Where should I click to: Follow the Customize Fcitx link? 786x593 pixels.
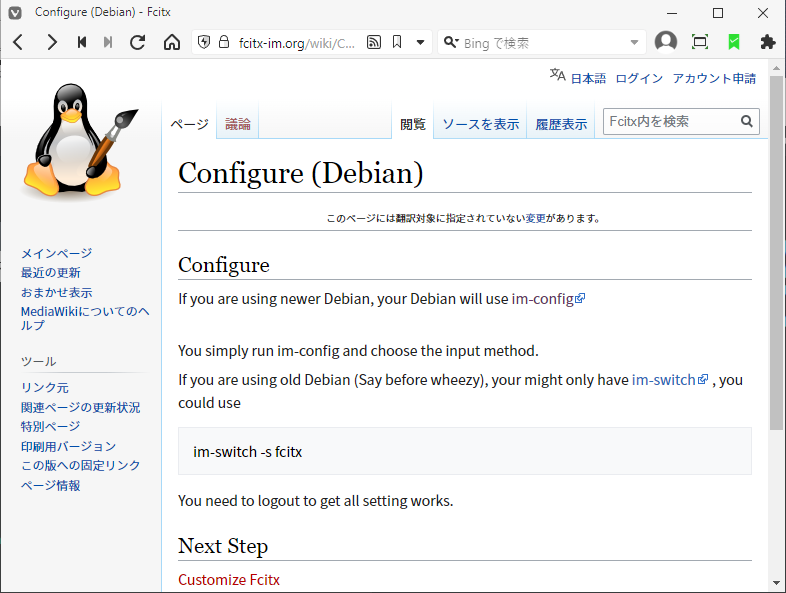click(x=229, y=579)
